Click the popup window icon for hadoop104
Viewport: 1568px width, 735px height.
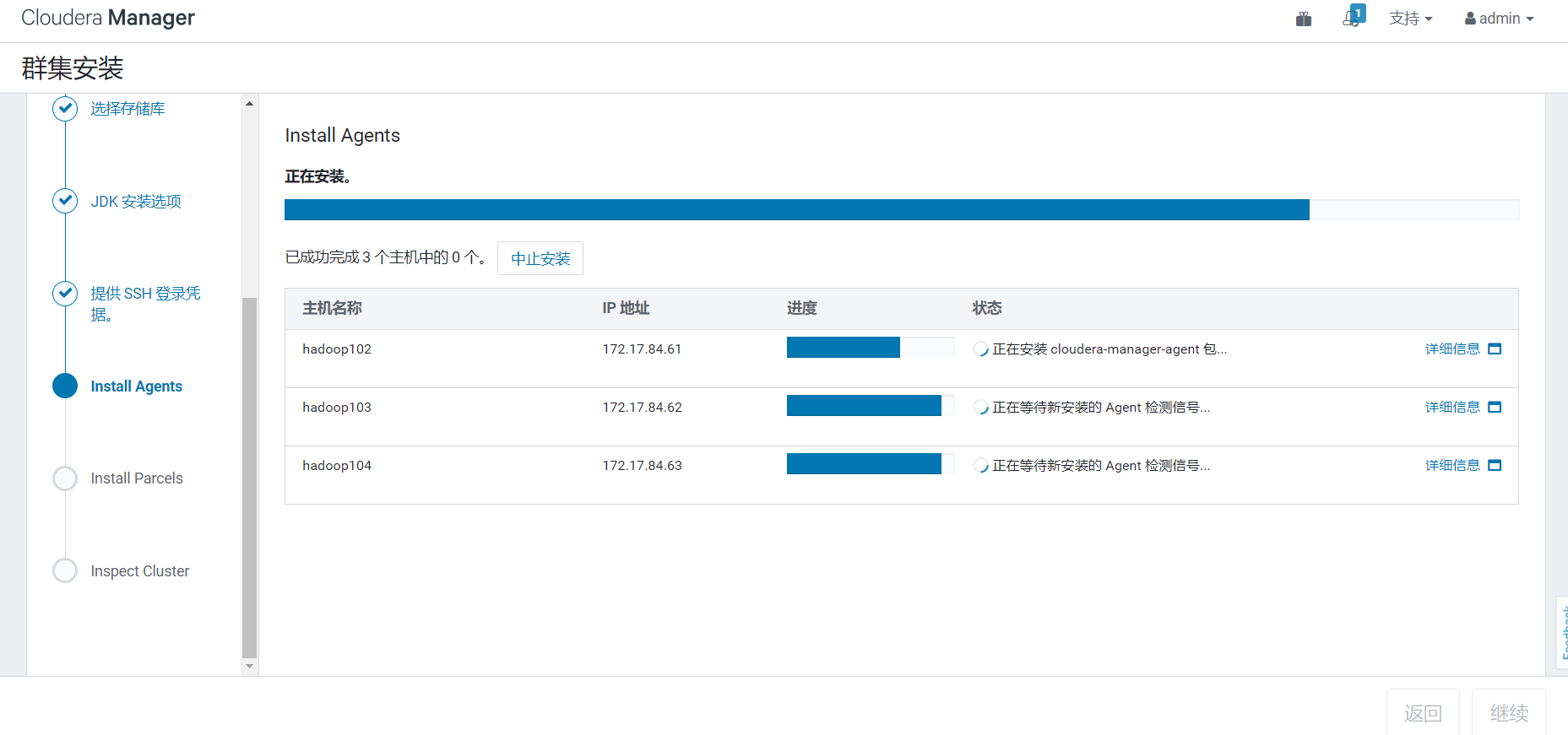1495,466
